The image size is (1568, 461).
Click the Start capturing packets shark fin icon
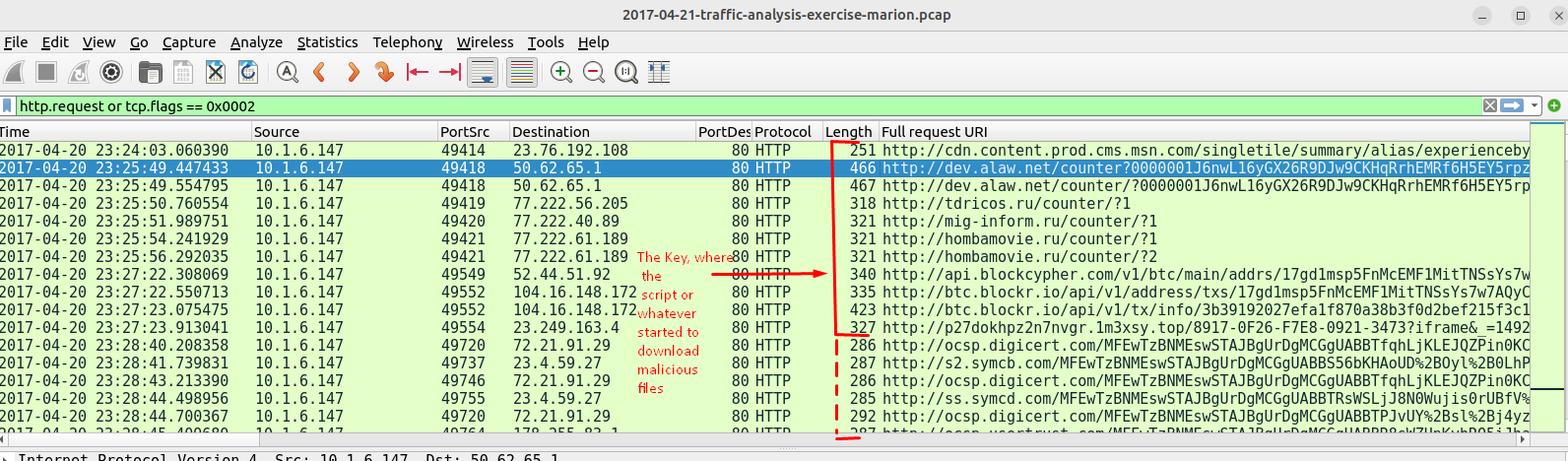tap(14, 72)
